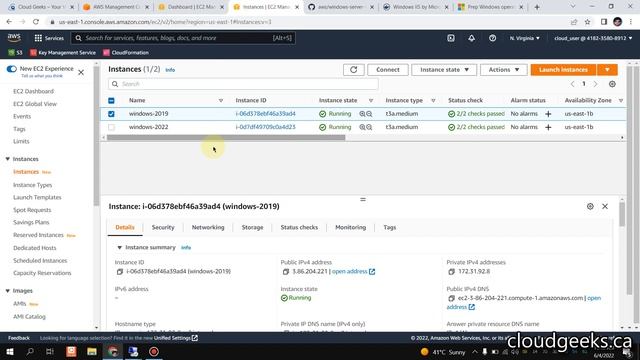Copy the private IPv4 address
This screenshot has width=640, height=360.
coord(451,271)
